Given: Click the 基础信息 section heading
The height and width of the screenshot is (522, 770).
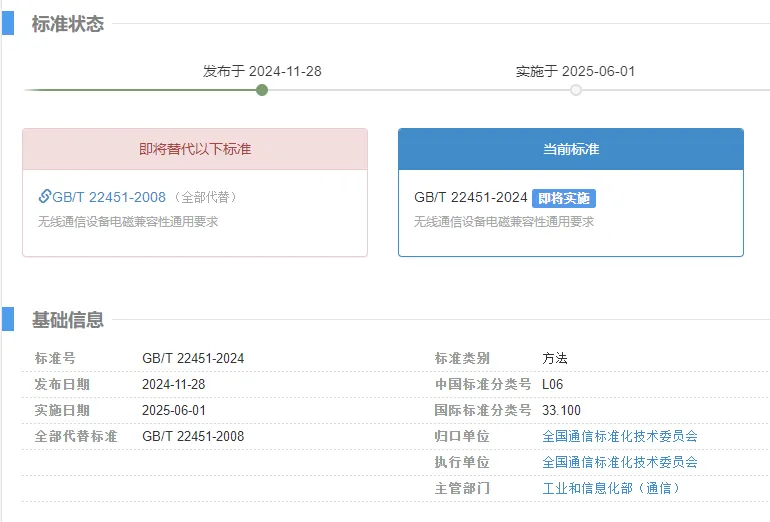Looking at the screenshot, I should [67, 320].
